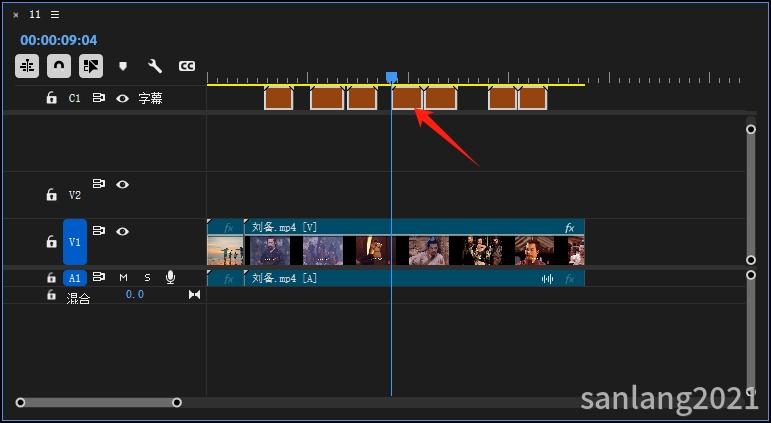
Task: Mute the A1 audio track
Action: click(x=124, y=277)
